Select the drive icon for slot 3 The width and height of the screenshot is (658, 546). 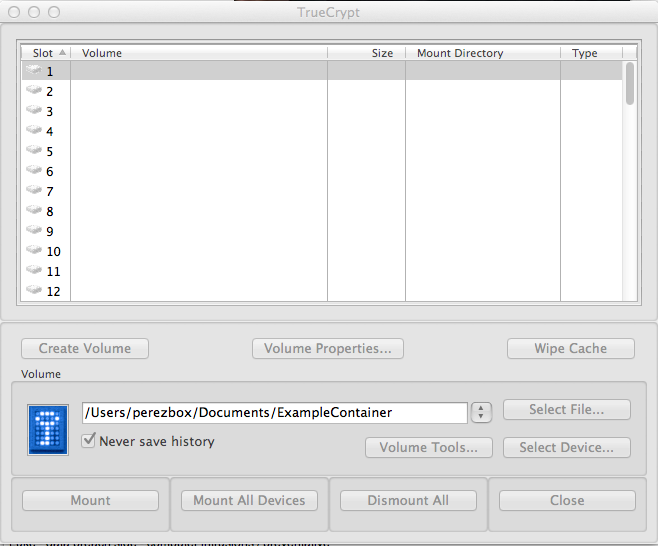click(34, 110)
